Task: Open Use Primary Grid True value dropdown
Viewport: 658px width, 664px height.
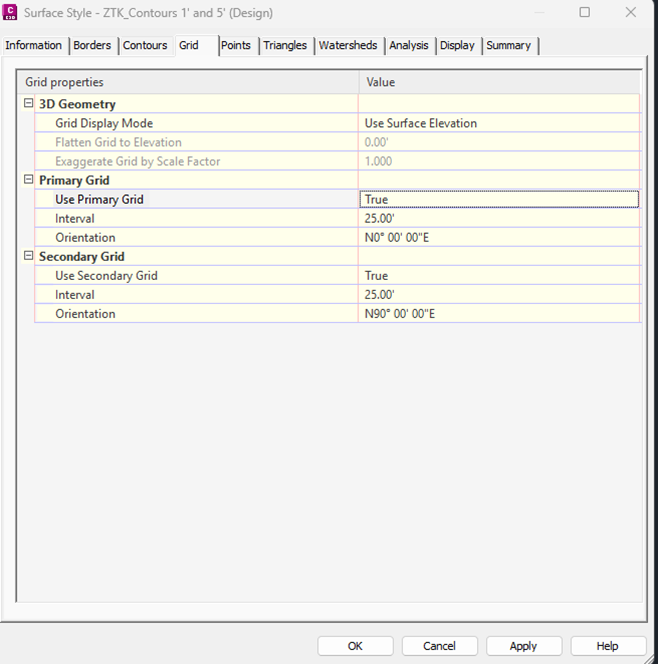Action: tap(499, 199)
